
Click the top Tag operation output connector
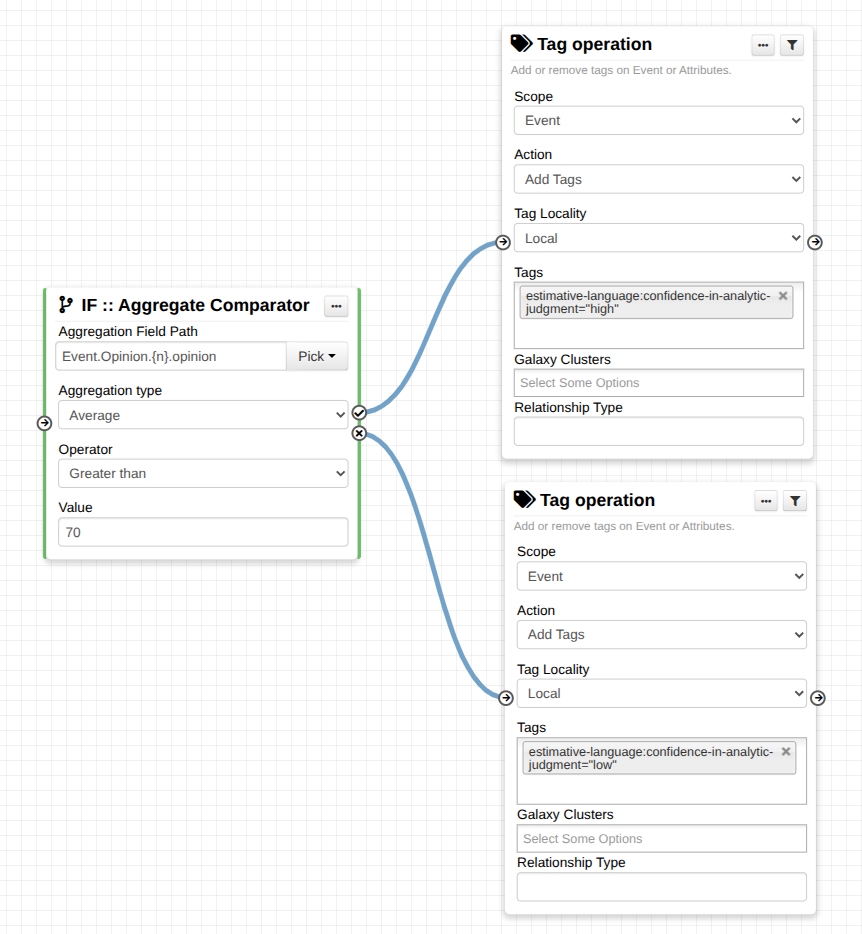tap(815, 242)
